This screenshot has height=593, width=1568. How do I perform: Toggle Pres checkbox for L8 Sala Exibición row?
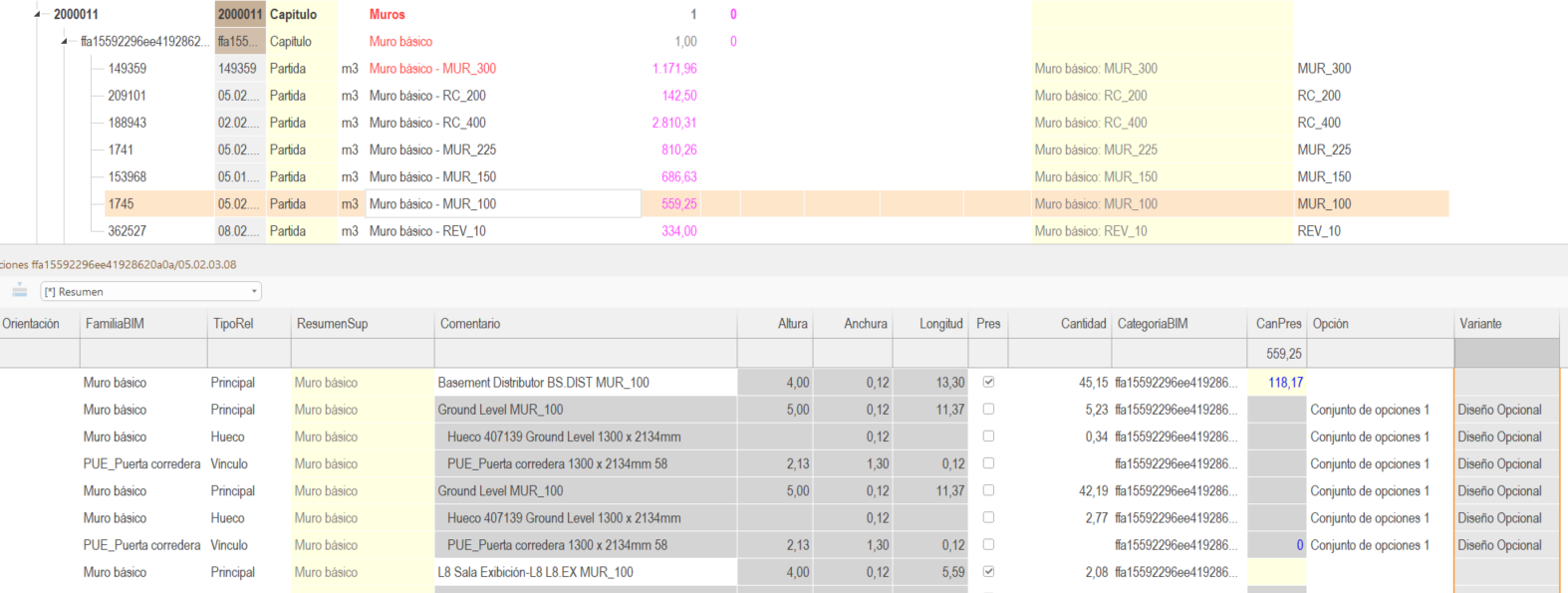(x=988, y=571)
